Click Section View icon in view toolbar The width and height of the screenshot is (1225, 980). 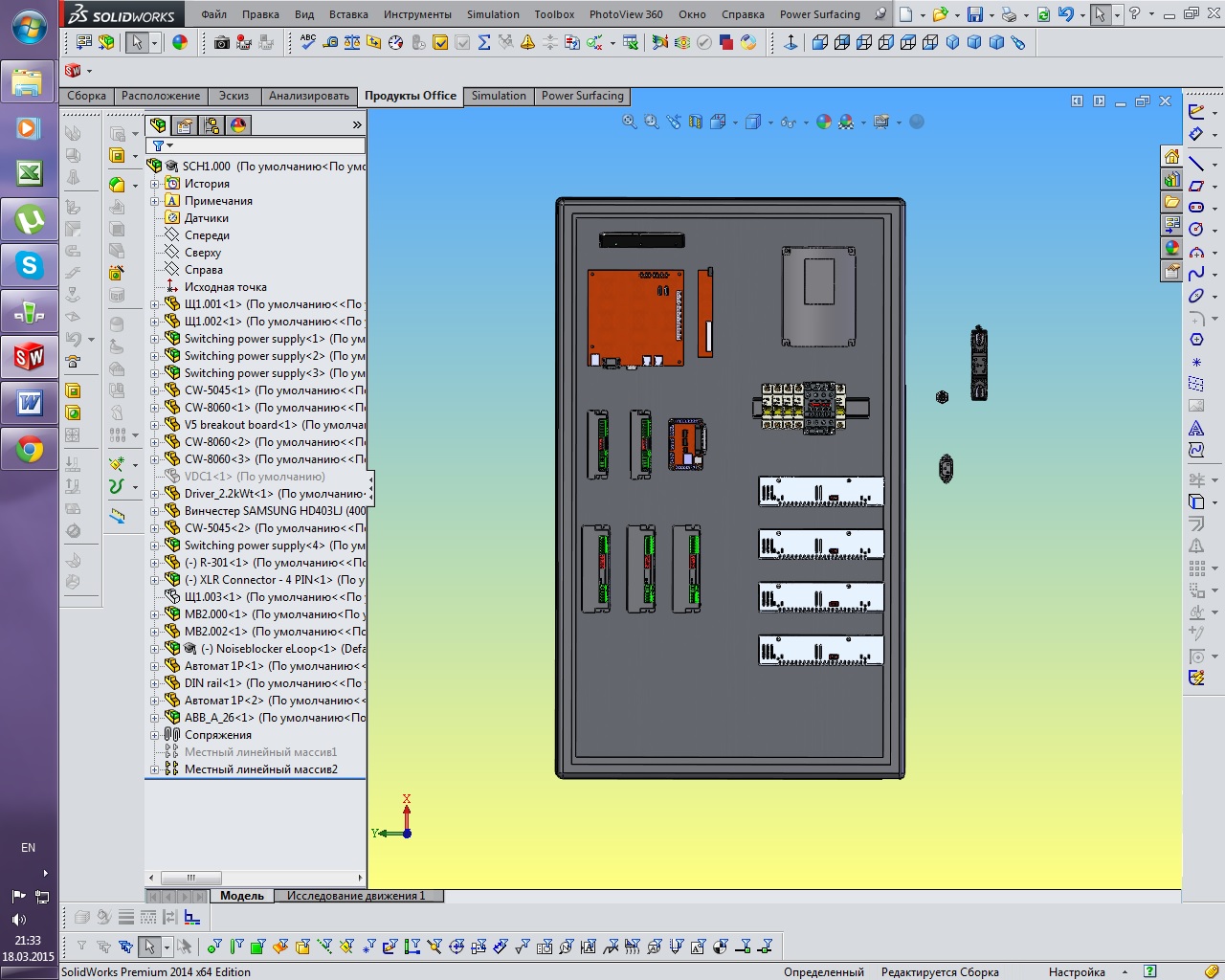695,122
